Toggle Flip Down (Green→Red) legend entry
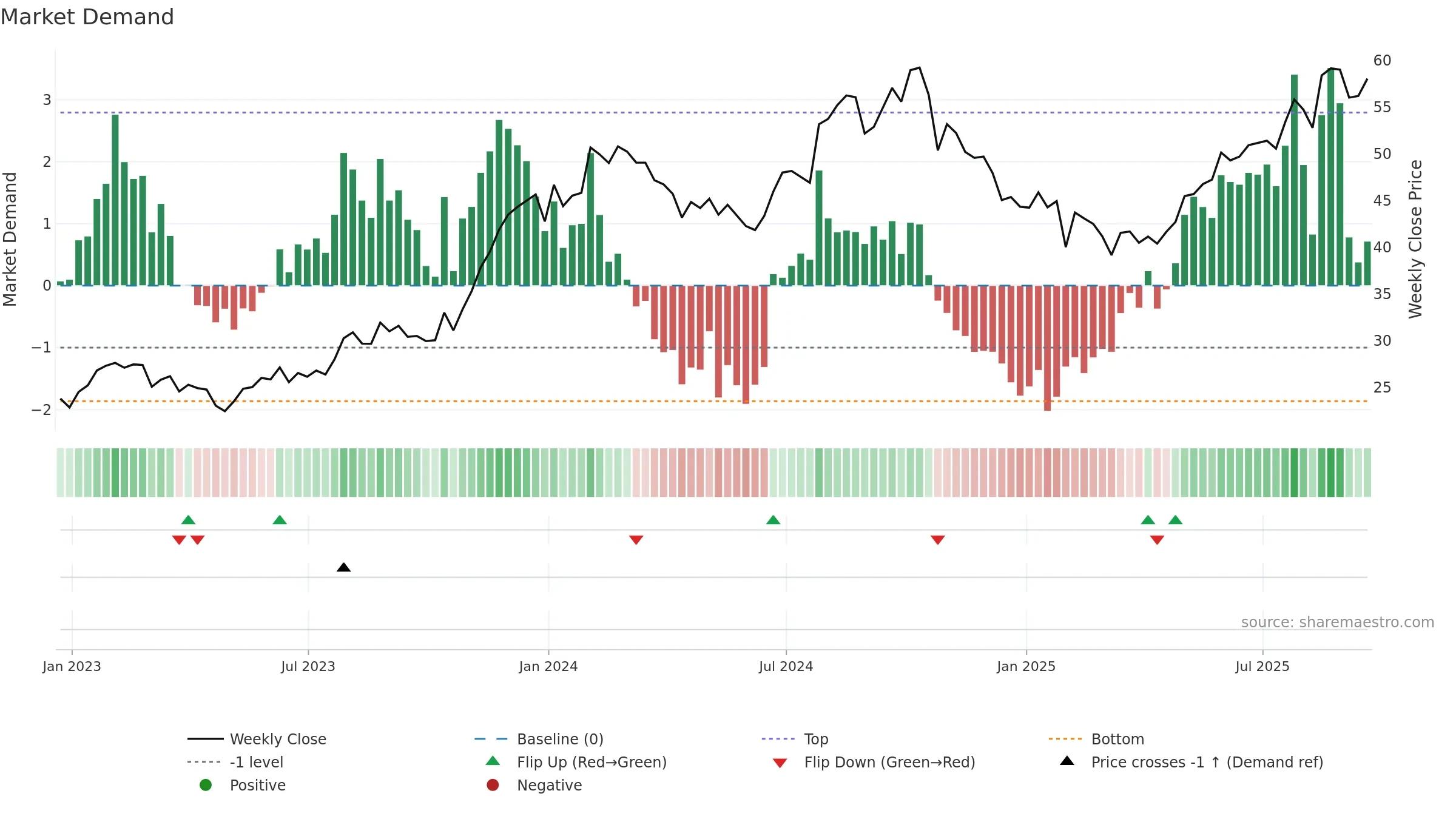 point(874,762)
